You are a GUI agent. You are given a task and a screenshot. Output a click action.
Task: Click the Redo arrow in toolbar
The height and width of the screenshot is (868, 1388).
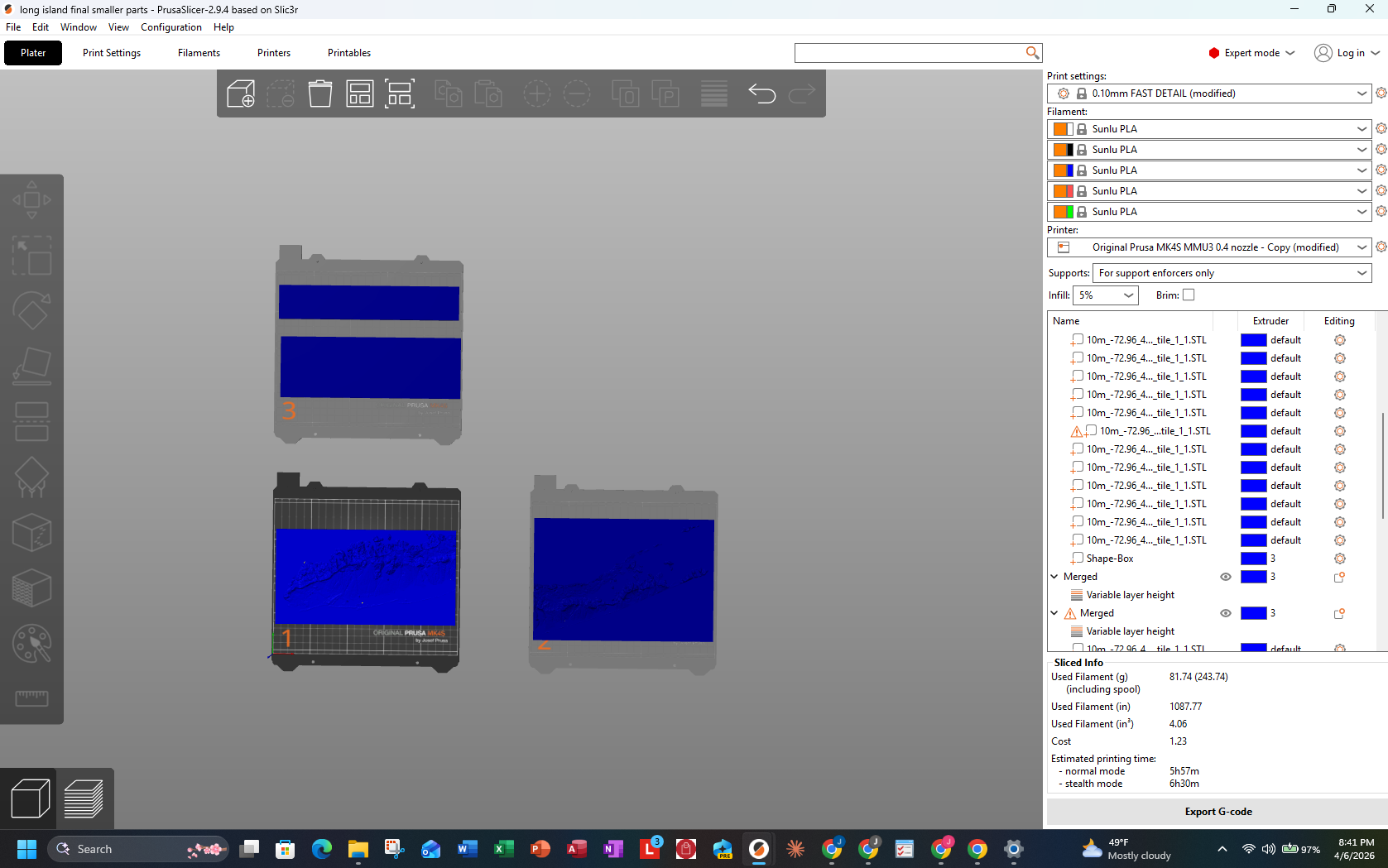click(801, 94)
